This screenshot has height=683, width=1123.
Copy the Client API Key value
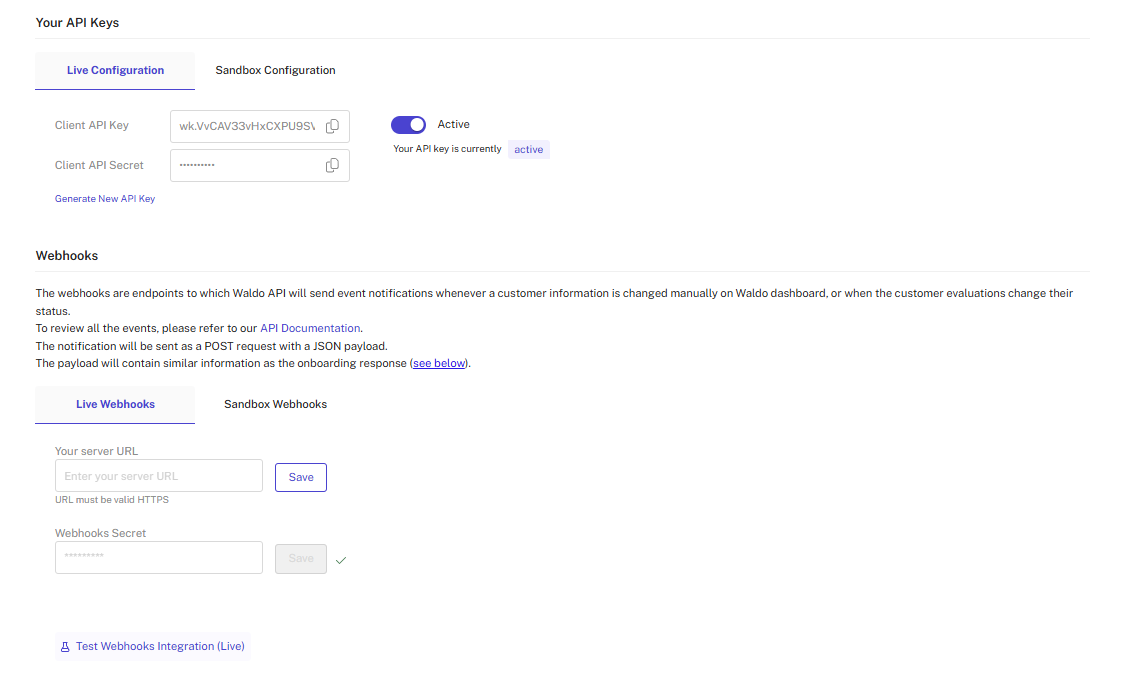[x=332, y=126]
